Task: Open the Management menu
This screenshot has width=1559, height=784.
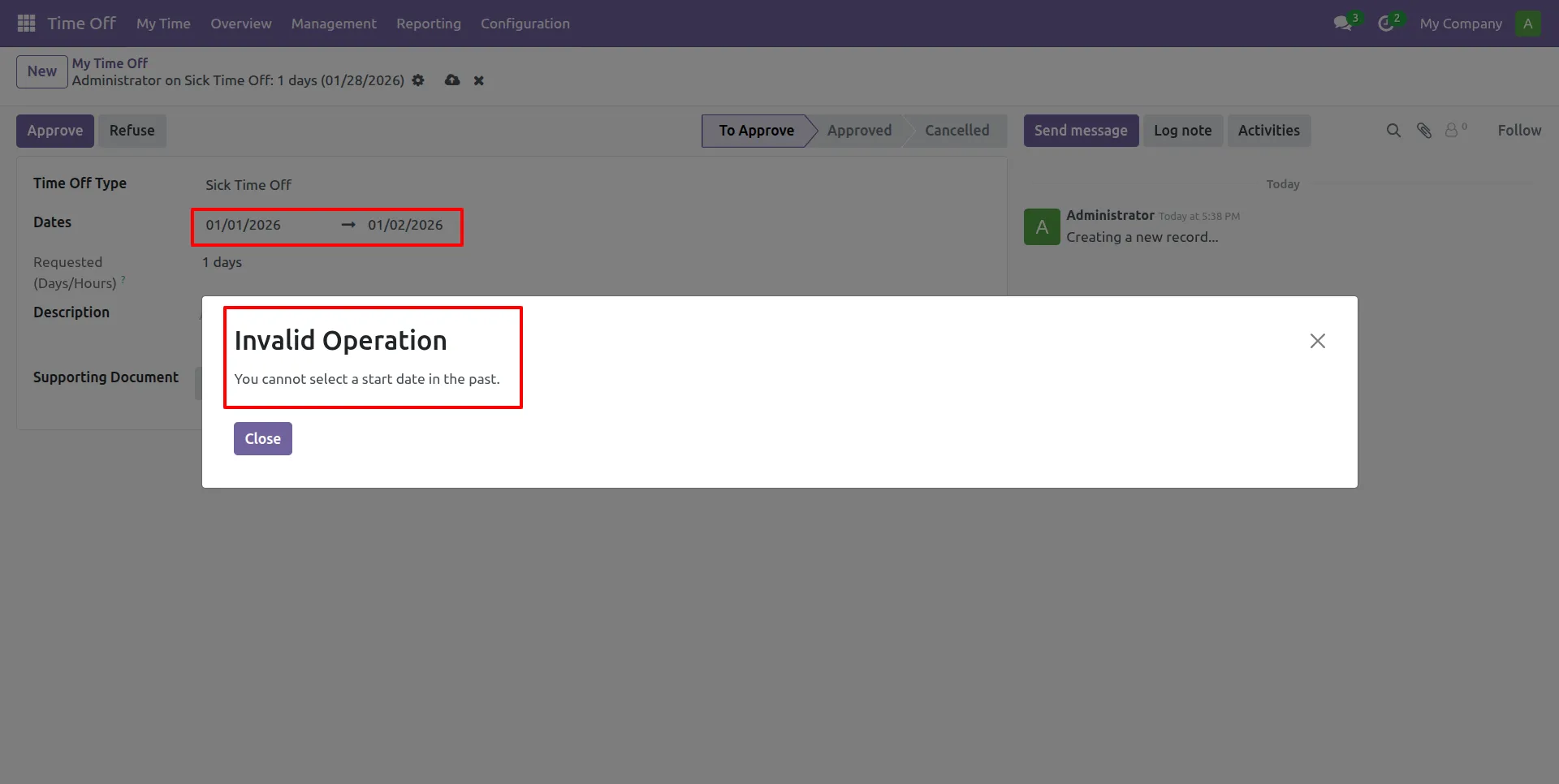Action: coord(333,24)
